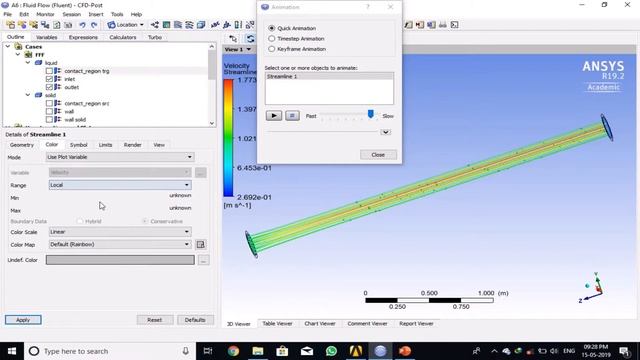Viewport: 640px width, 360px height.
Task: Toggle the wall solid checkbox
Action: (49, 120)
